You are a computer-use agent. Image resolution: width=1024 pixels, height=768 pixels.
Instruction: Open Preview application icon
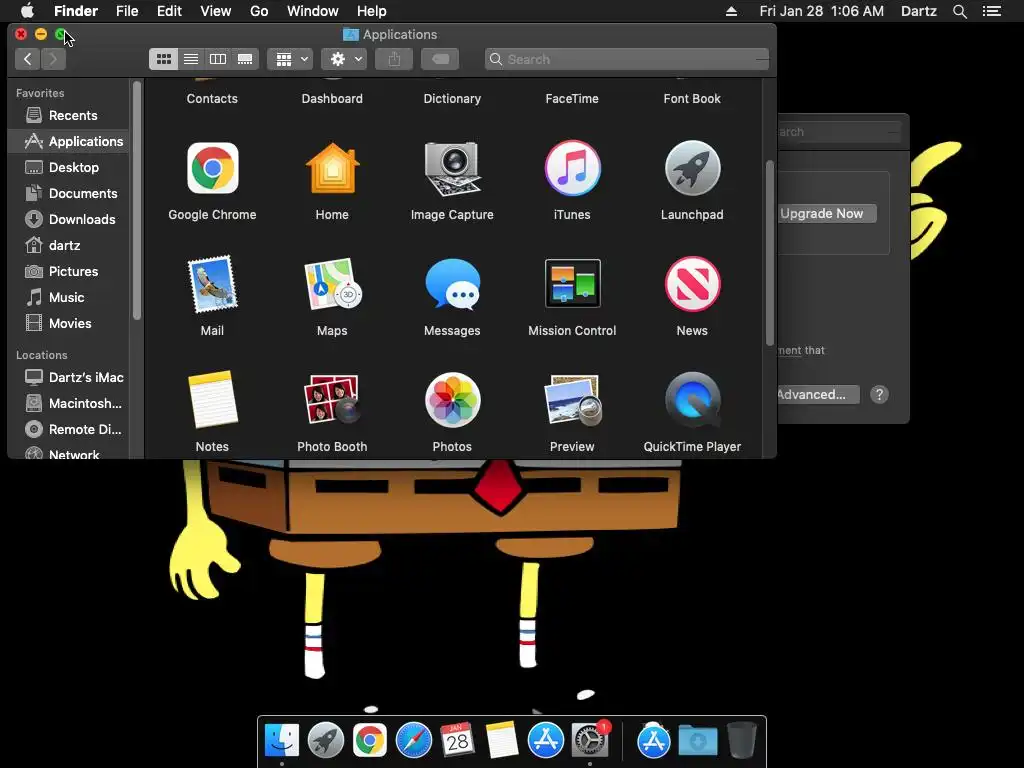tap(572, 400)
